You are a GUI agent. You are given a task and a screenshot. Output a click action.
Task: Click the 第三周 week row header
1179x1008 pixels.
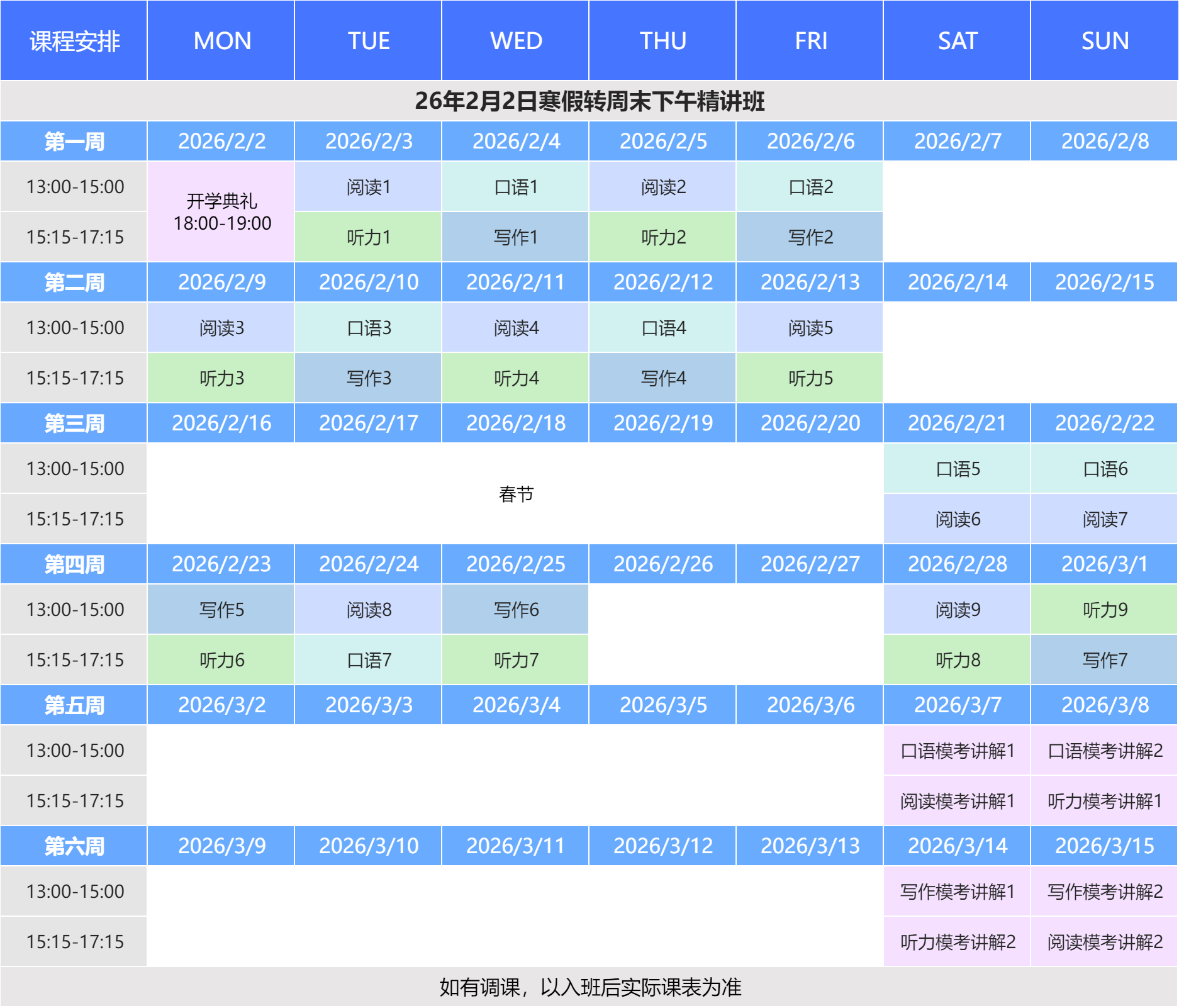click(74, 423)
